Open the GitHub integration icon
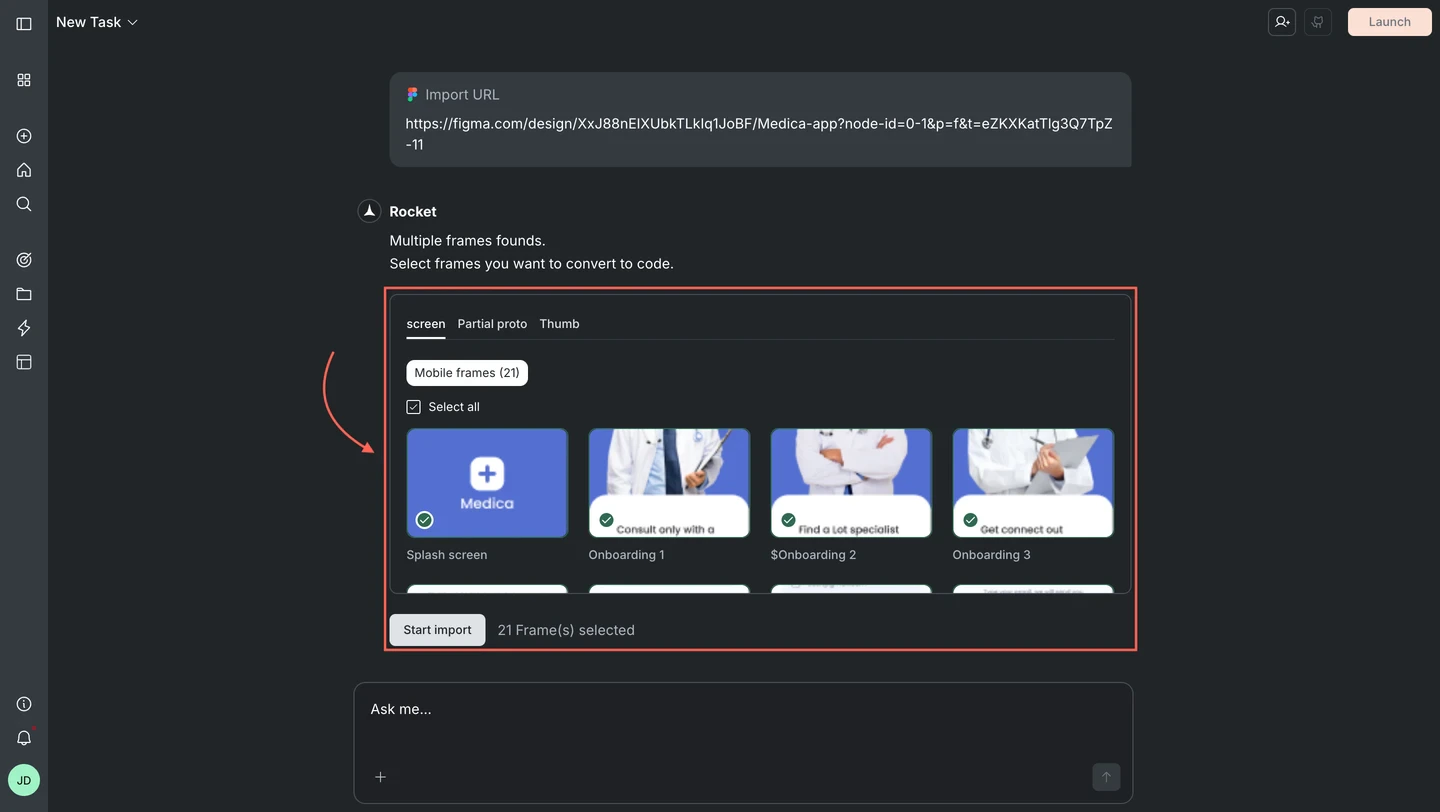 coord(1317,21)
